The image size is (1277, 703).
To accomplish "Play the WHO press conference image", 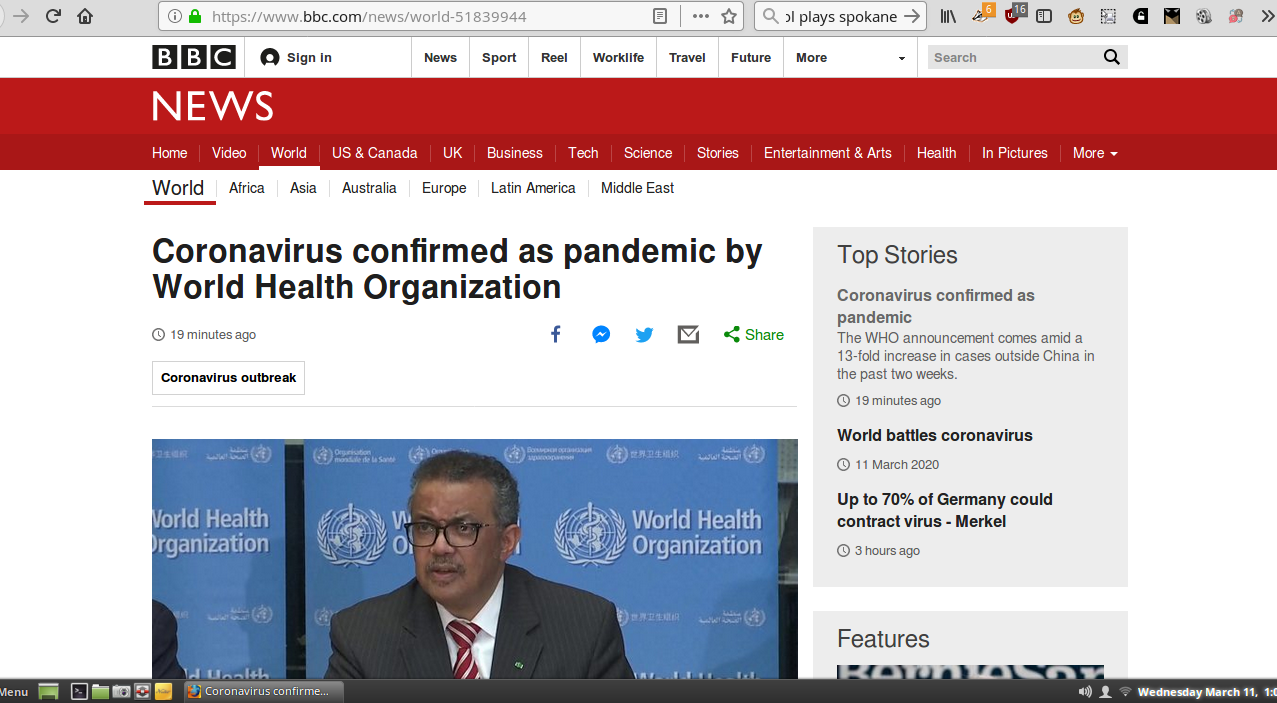I will [475, 559].
